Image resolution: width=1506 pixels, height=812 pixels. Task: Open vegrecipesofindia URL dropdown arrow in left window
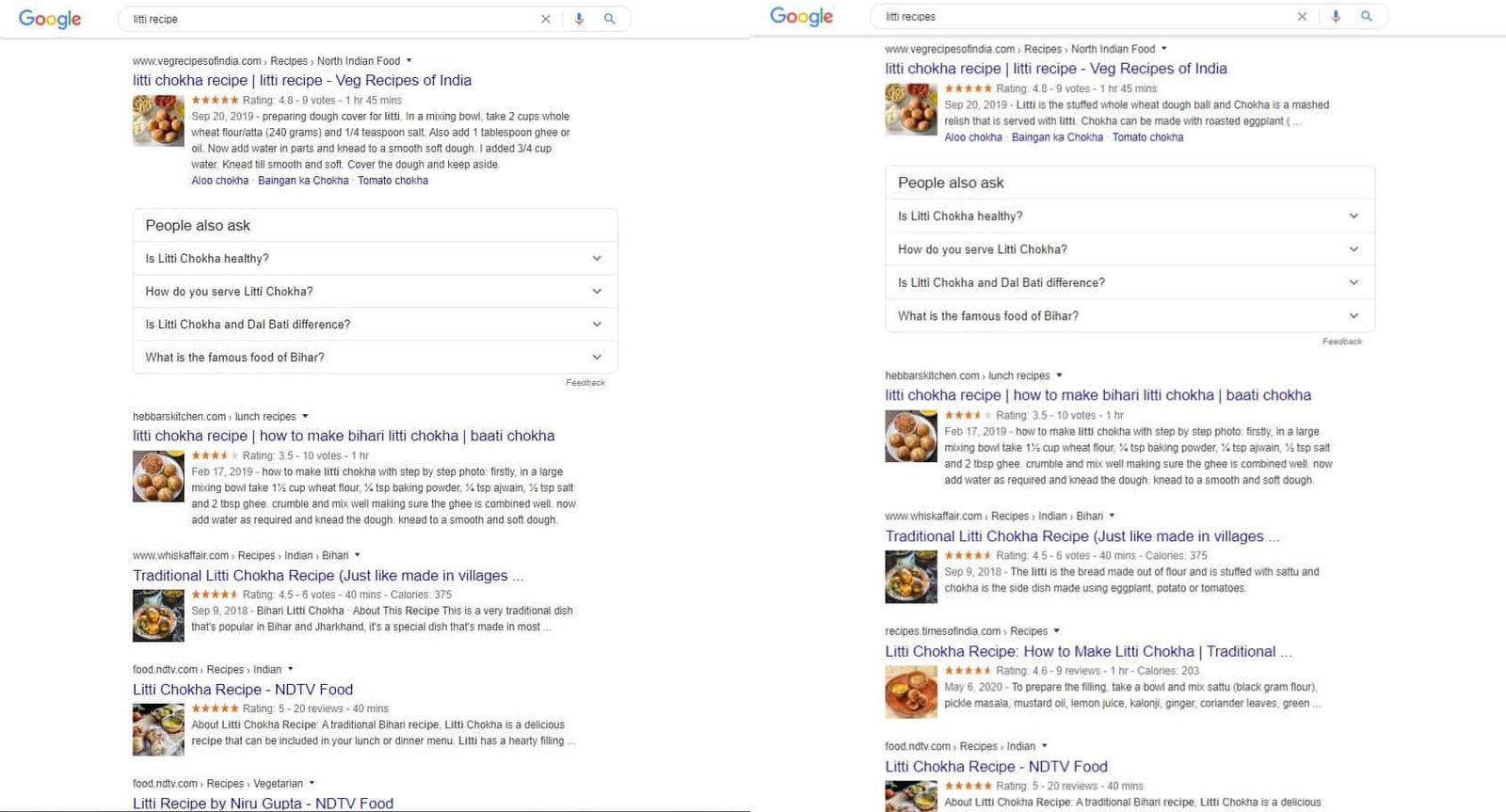pos(409,60)
